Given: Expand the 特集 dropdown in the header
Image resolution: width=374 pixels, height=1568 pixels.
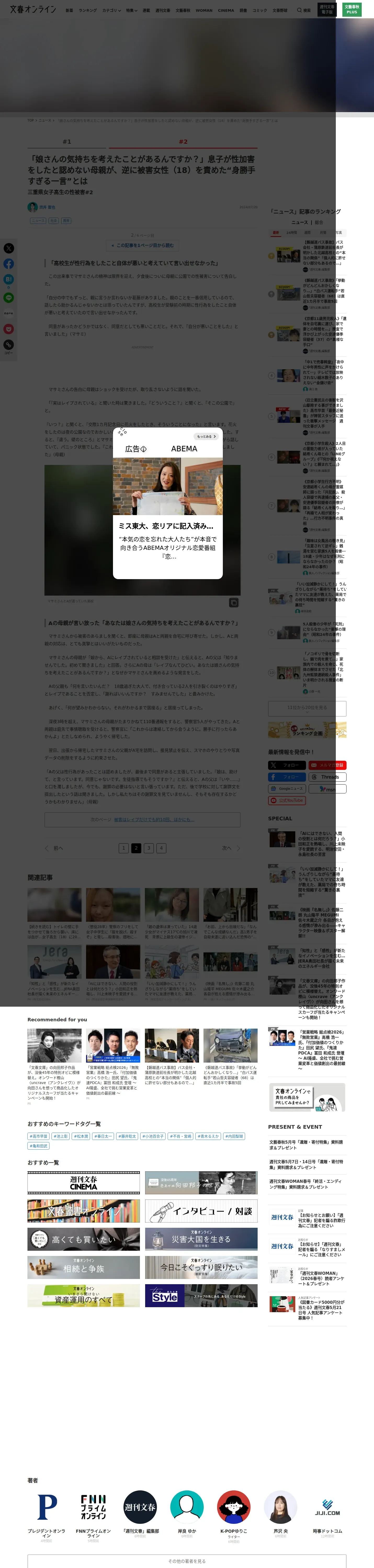Looking at the screenshot, I should pos(132,10).
